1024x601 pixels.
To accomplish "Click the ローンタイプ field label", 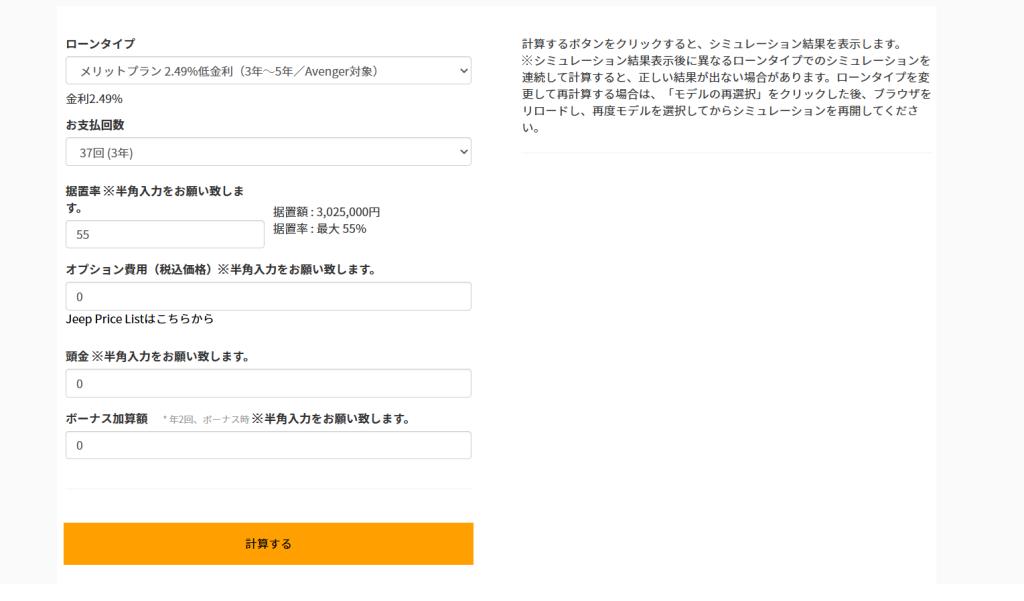I will pos(100,44).
